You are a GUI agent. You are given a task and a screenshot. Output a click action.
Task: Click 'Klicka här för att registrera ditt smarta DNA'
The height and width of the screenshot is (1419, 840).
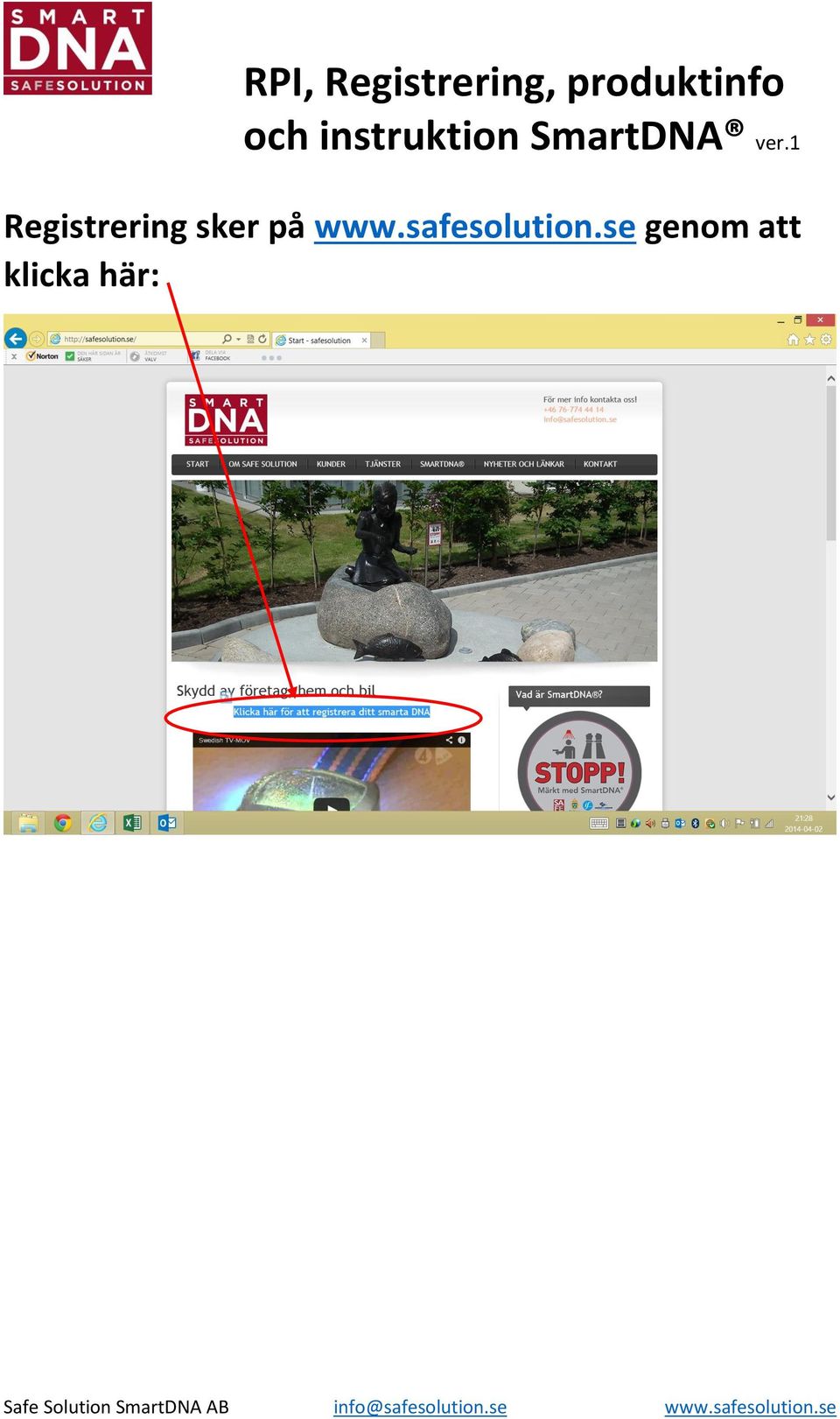coord(332,712)
